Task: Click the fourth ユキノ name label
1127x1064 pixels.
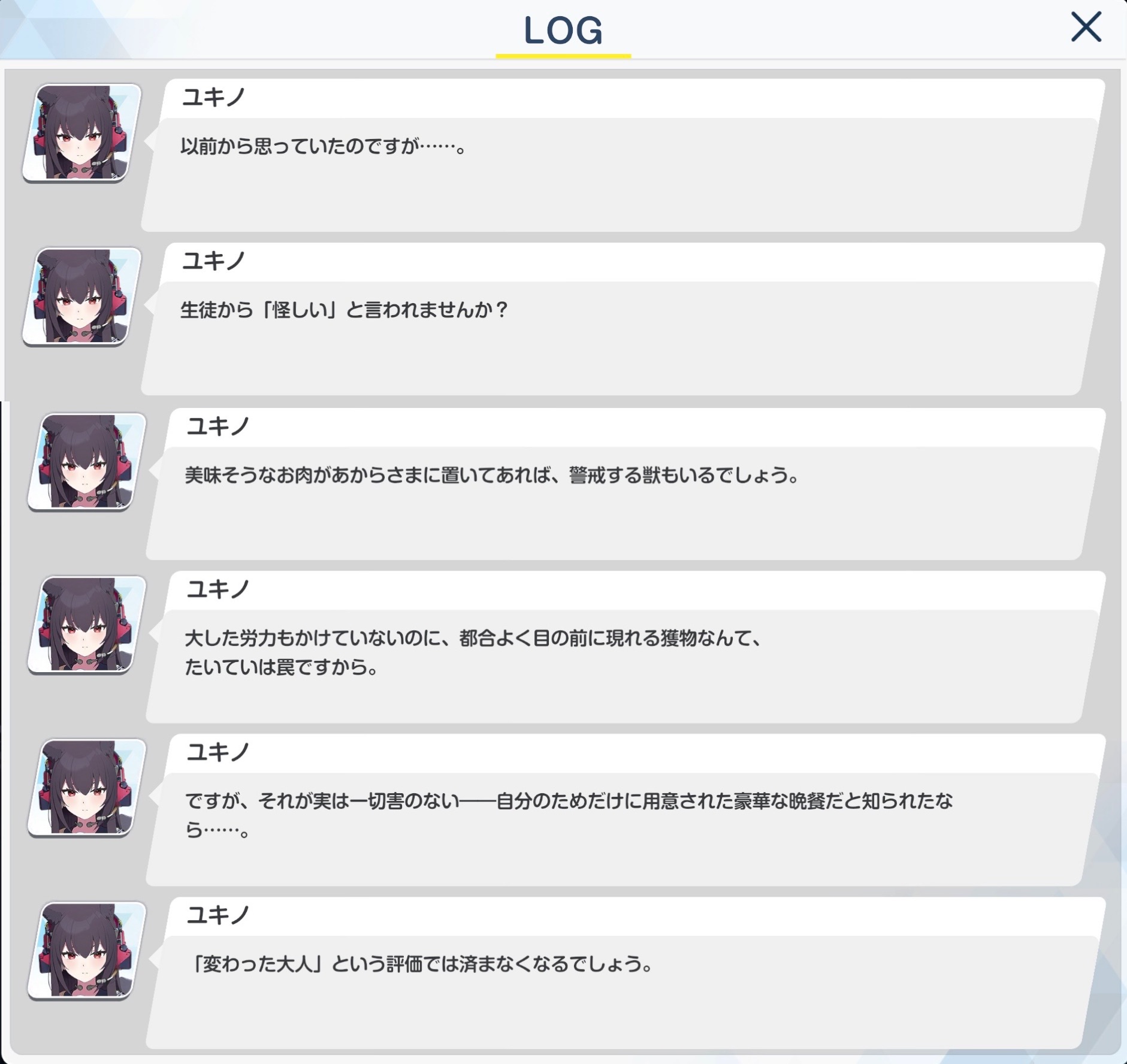Action: tap(218, 590)
